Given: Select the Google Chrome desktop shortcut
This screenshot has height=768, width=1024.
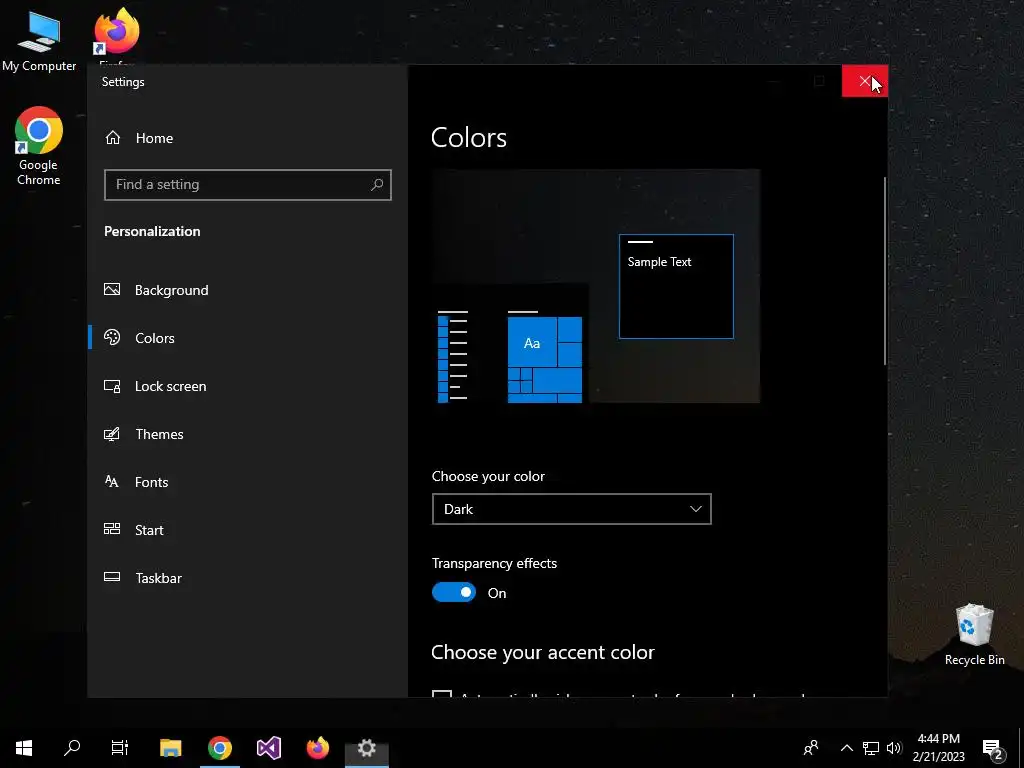Looking at the screenshot, I should tap(39, 146).
